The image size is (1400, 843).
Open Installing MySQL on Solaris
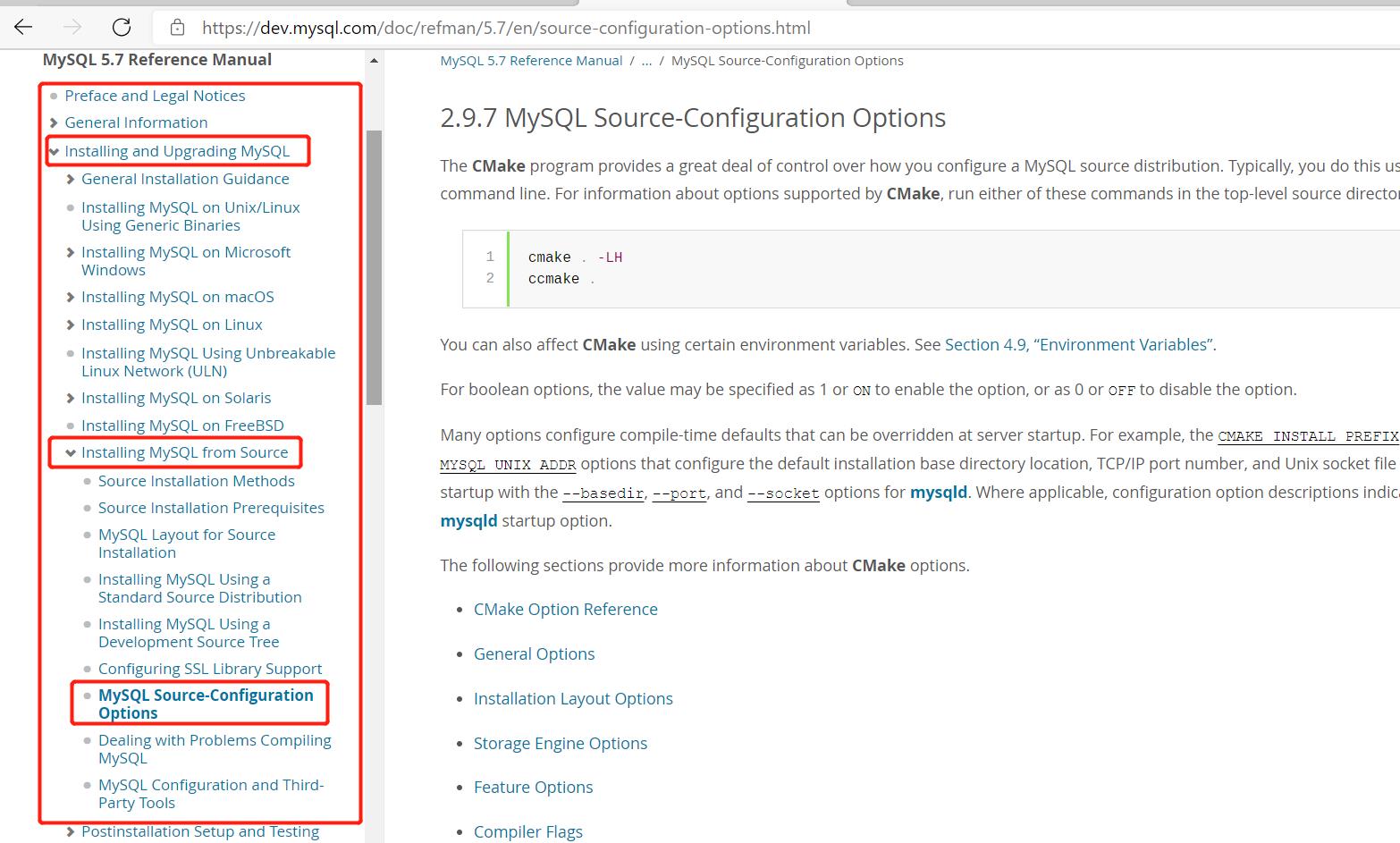(x=176, y=398)
